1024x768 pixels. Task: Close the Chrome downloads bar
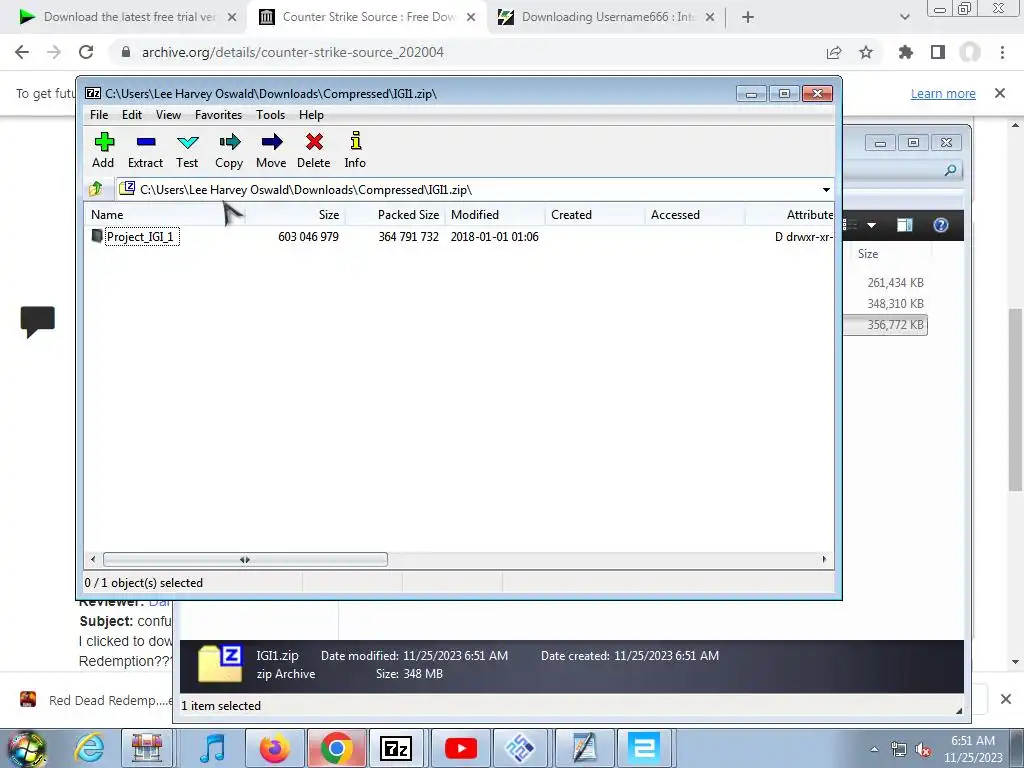click(x=1006, y=699)
